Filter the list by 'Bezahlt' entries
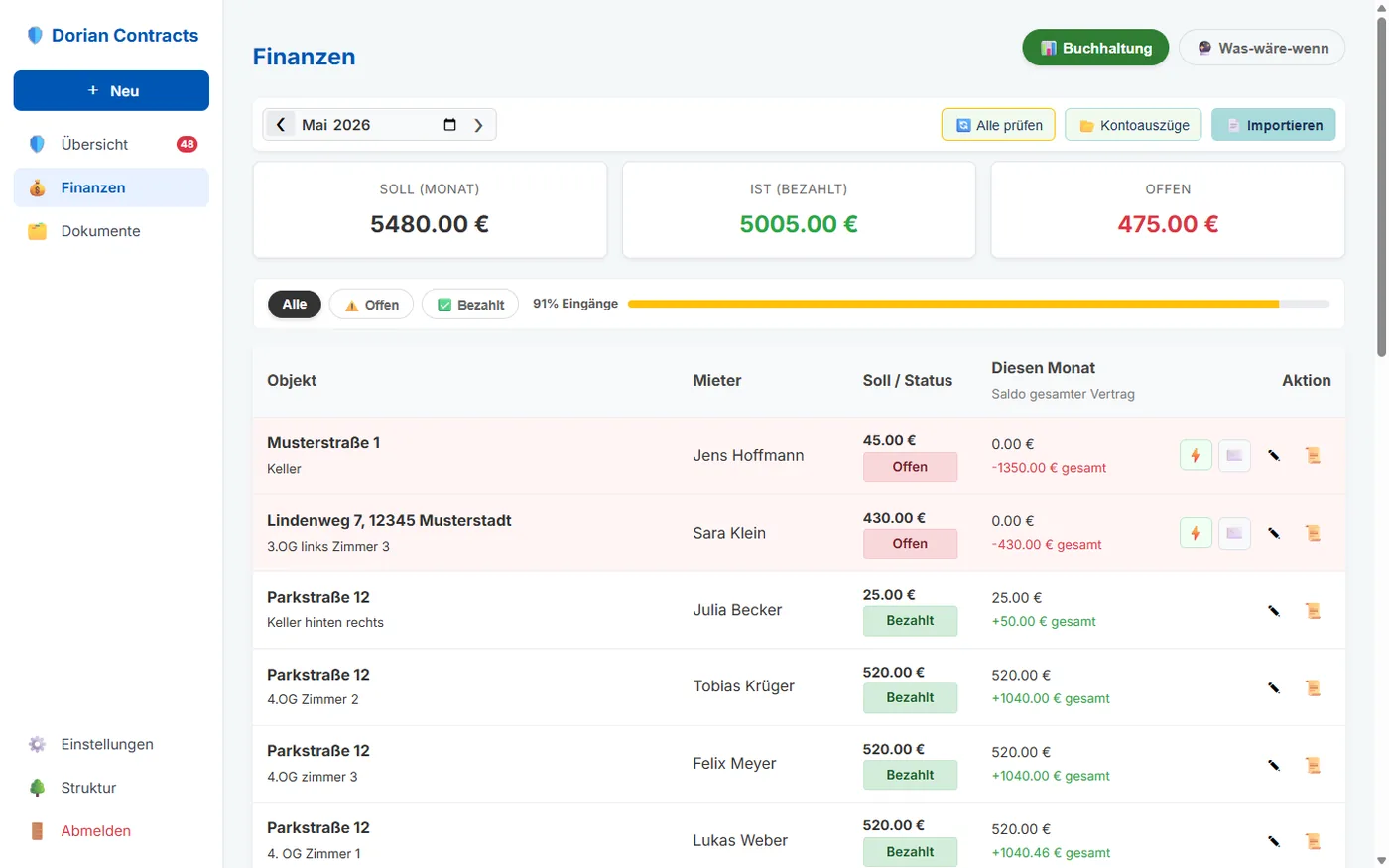 coord(470,305)
